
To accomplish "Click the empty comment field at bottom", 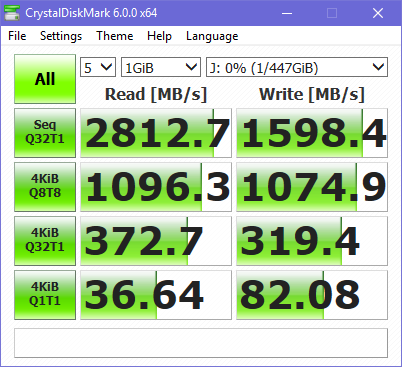I will (201, 343).
